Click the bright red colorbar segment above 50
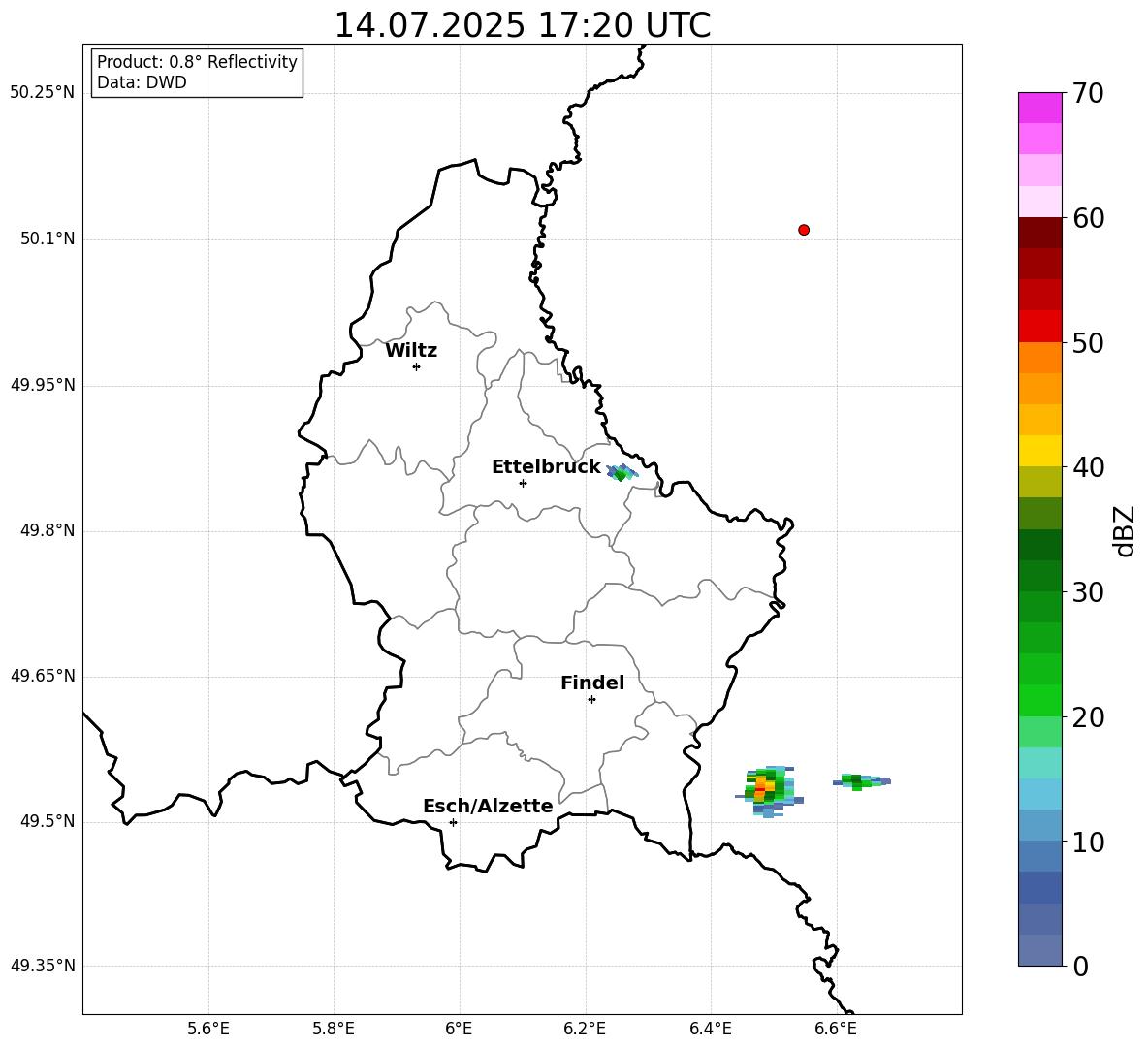This screenshot has height=1048, width=1148. [x=1040, y=327]
